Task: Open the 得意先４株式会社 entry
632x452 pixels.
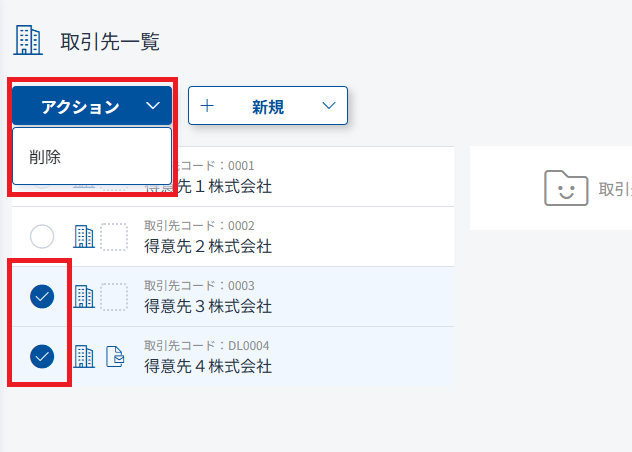Action: pos(208,366)
